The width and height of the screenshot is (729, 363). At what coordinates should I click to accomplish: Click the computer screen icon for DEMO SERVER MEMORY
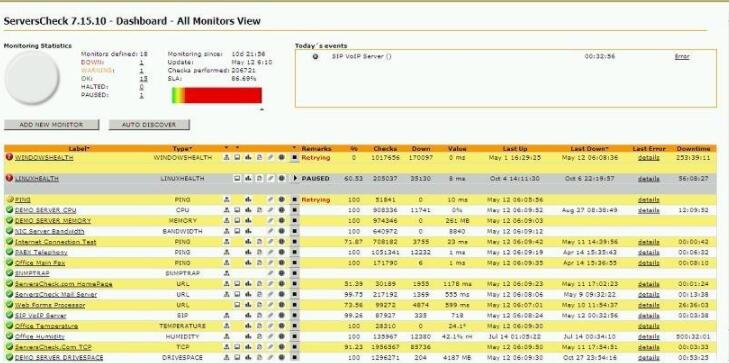coord(237,221)
